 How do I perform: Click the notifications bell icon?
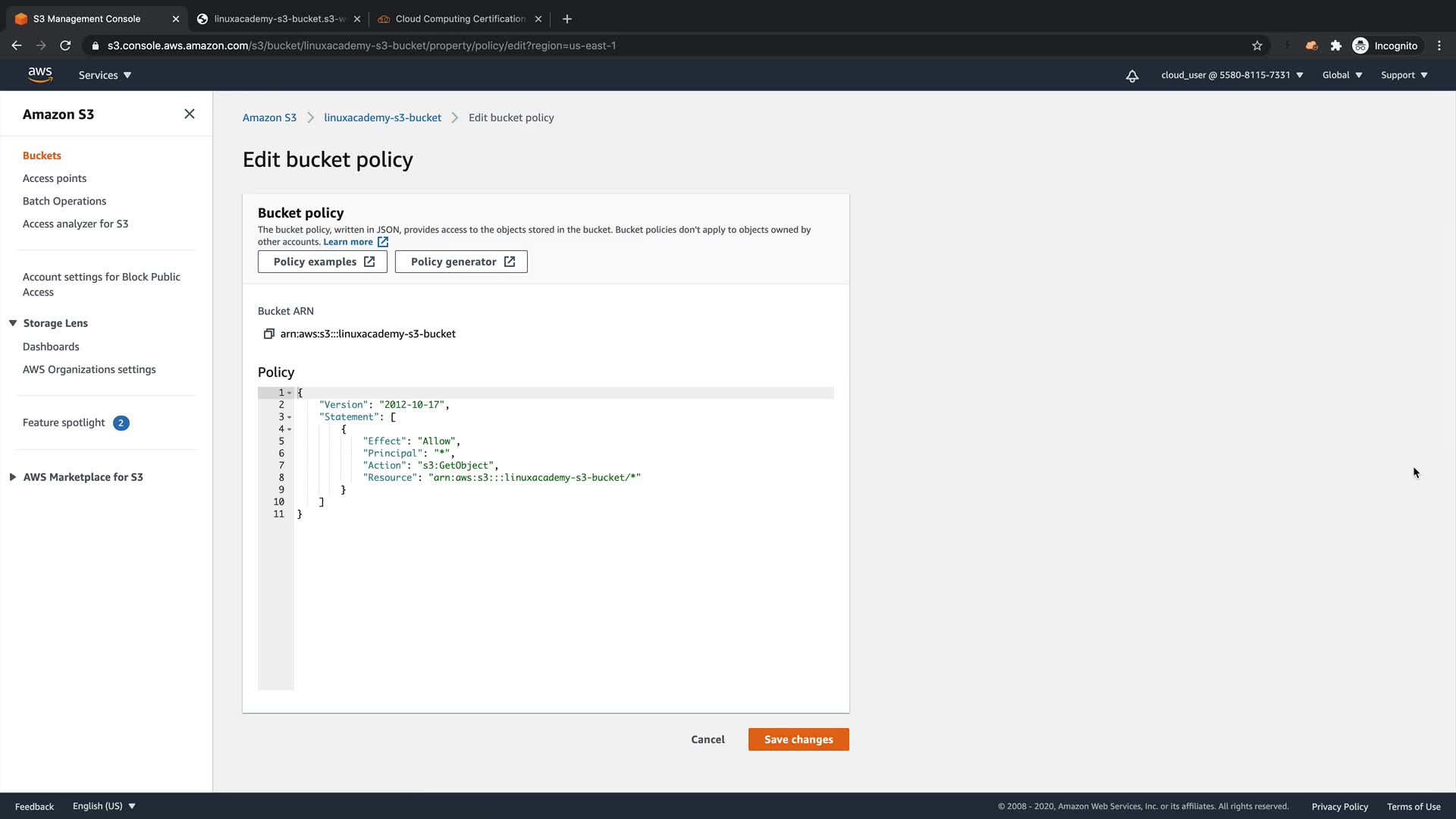pos(1131,76)
